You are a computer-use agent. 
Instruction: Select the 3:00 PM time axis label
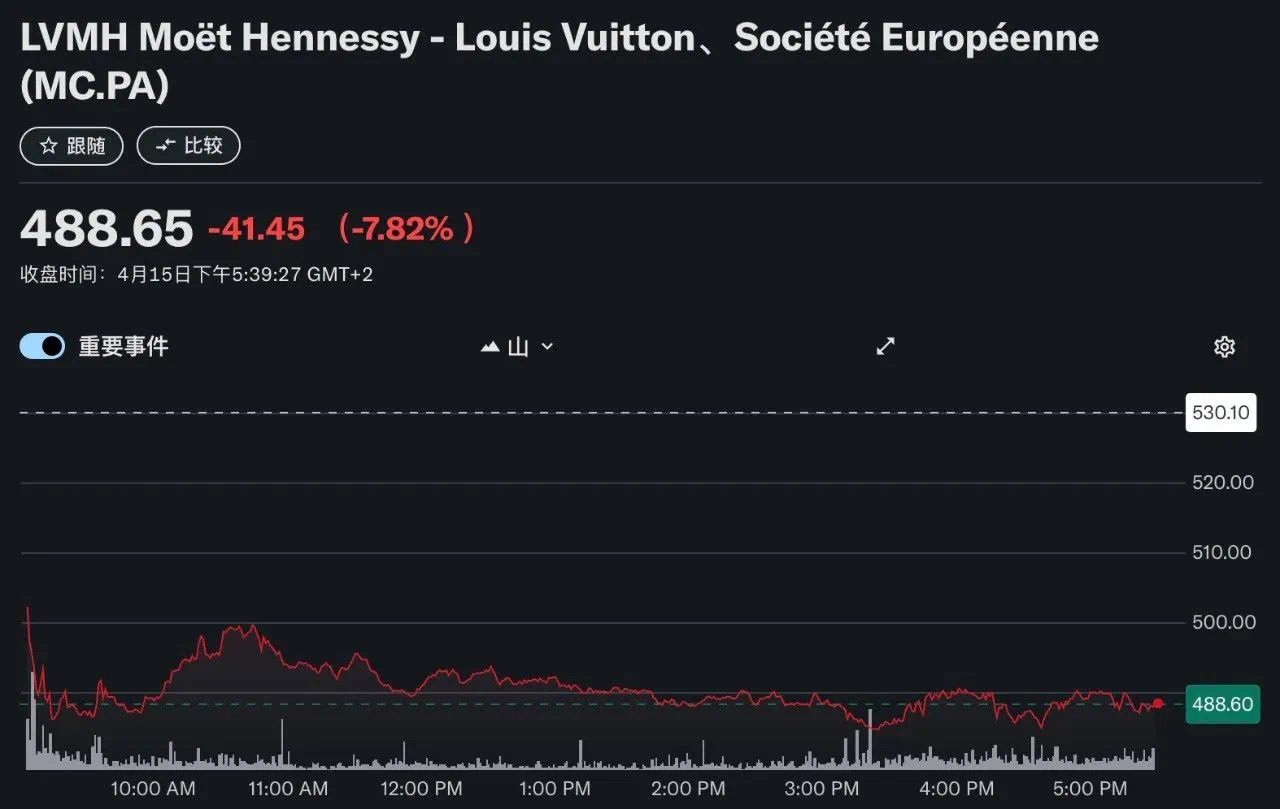tap(821, 788)
